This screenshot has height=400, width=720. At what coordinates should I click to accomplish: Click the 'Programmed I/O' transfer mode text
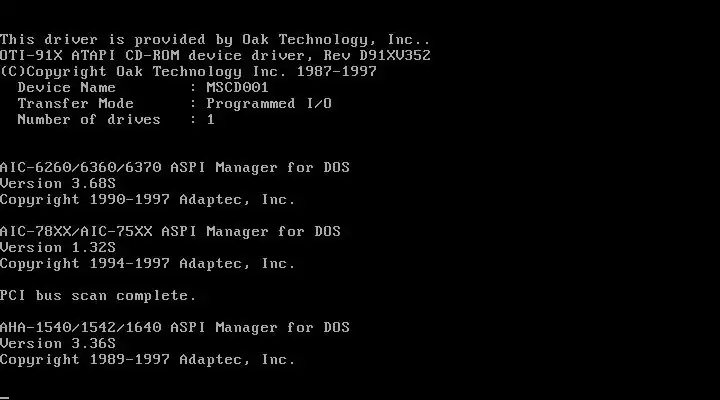click(x=269, y=104)
